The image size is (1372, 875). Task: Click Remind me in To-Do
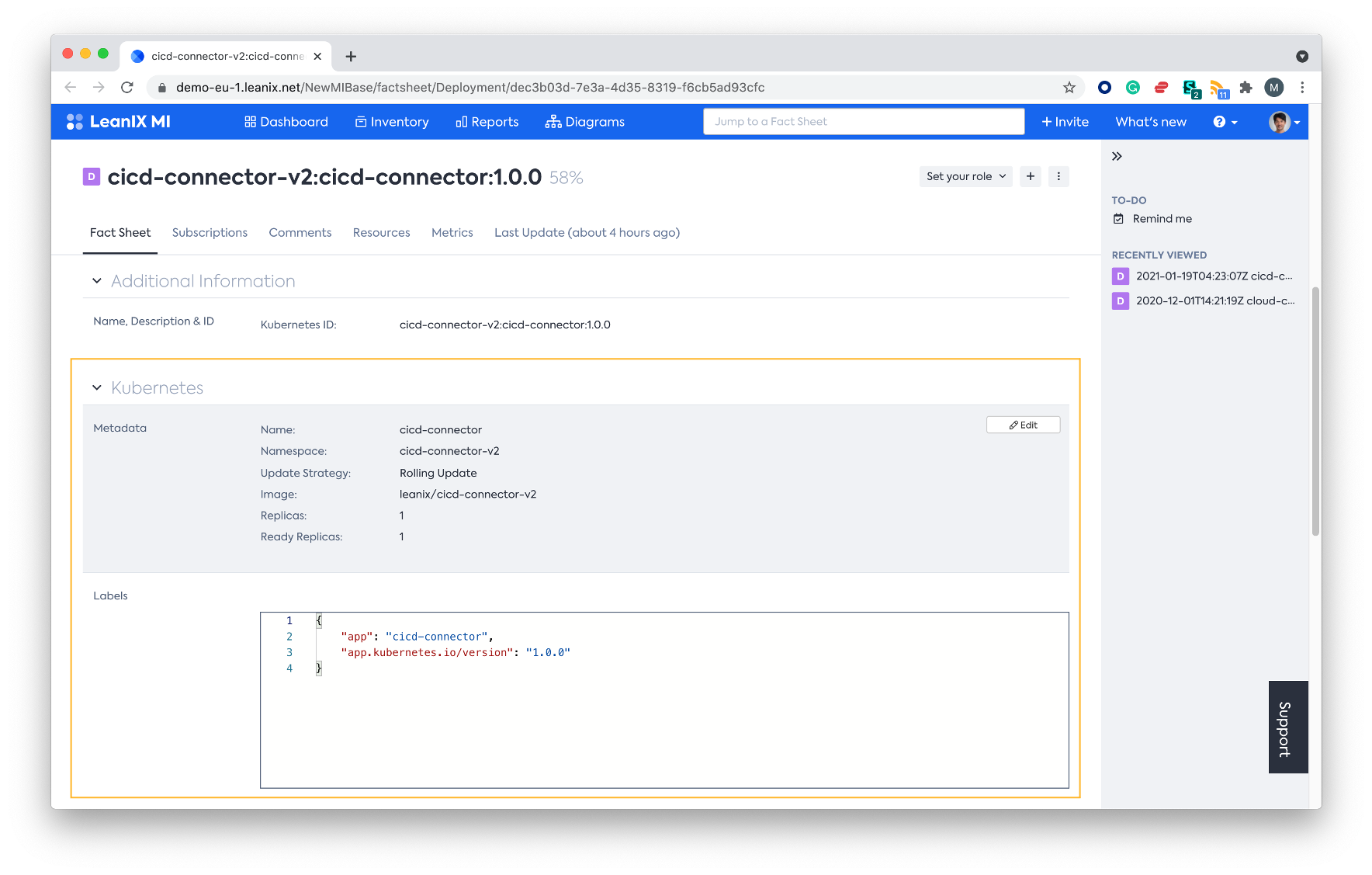click(1162, 219)
